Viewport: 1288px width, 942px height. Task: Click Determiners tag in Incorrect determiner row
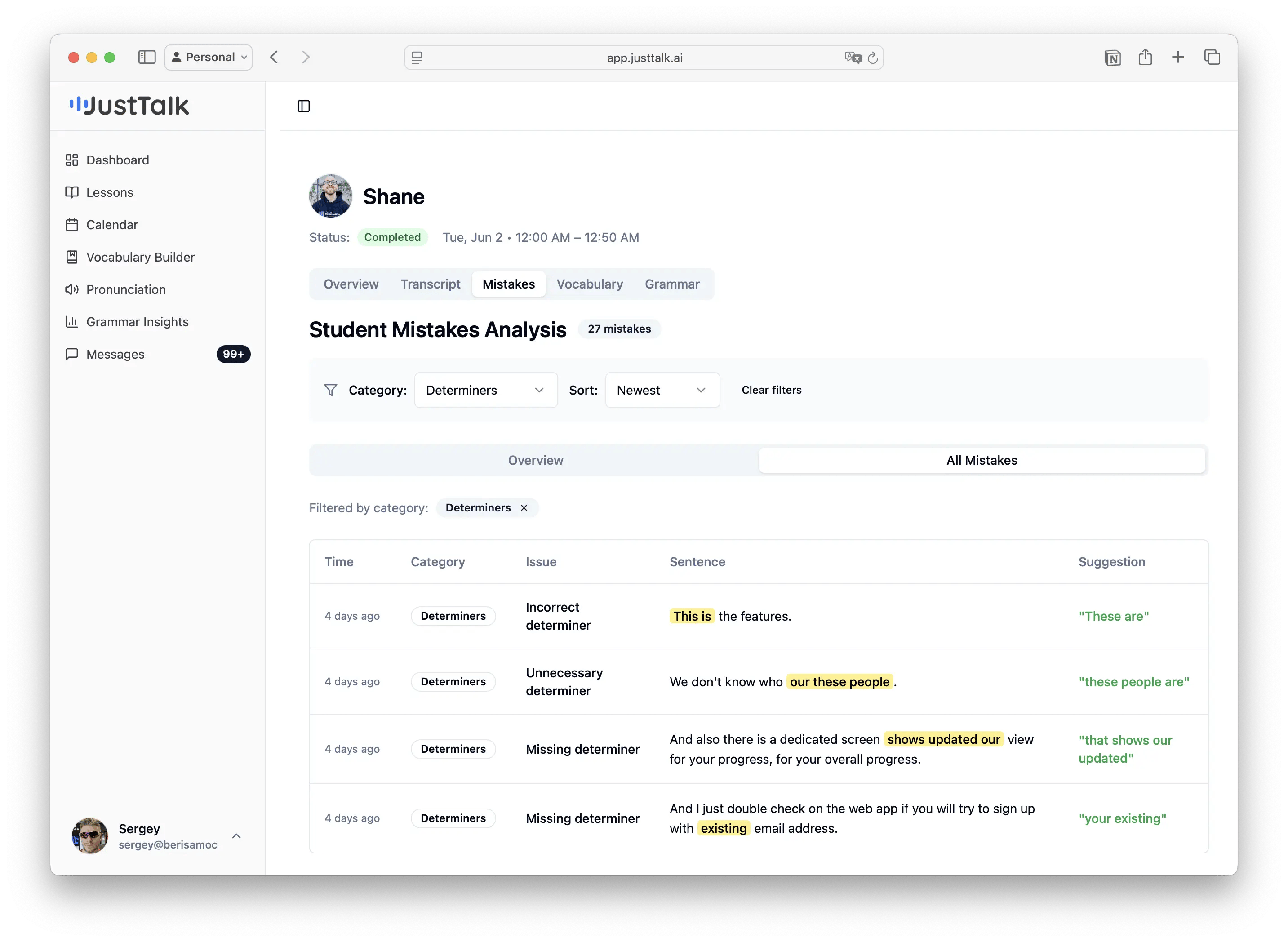pos(453,616)
